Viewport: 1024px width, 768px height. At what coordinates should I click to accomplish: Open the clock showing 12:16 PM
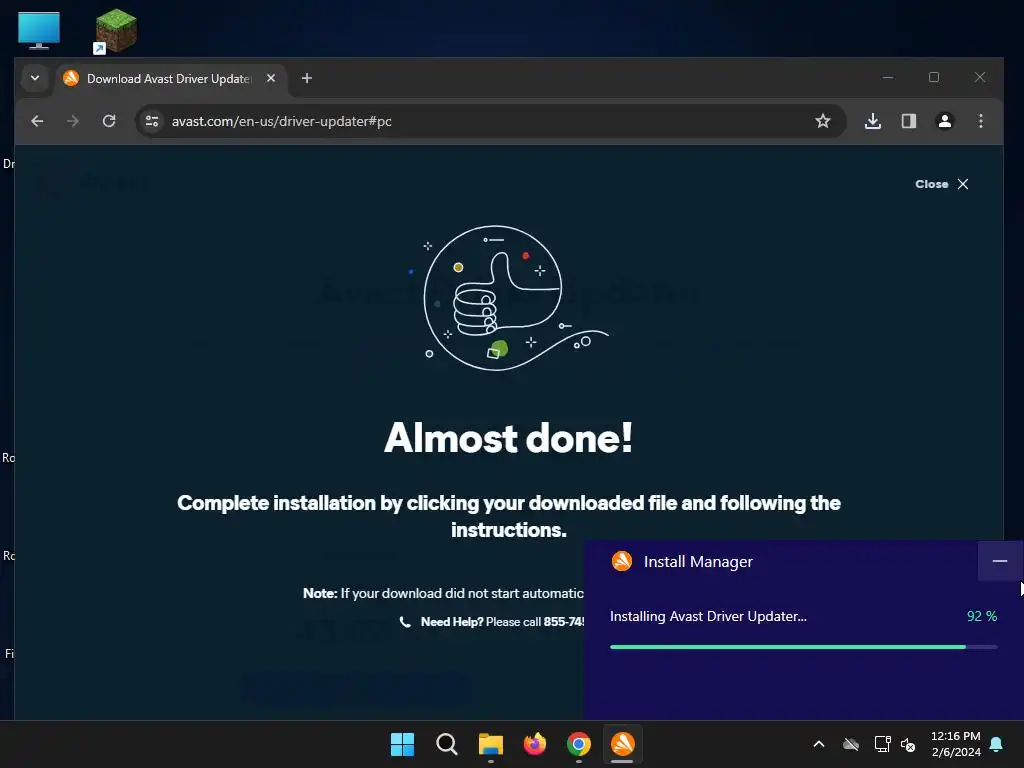click(955, 744)
